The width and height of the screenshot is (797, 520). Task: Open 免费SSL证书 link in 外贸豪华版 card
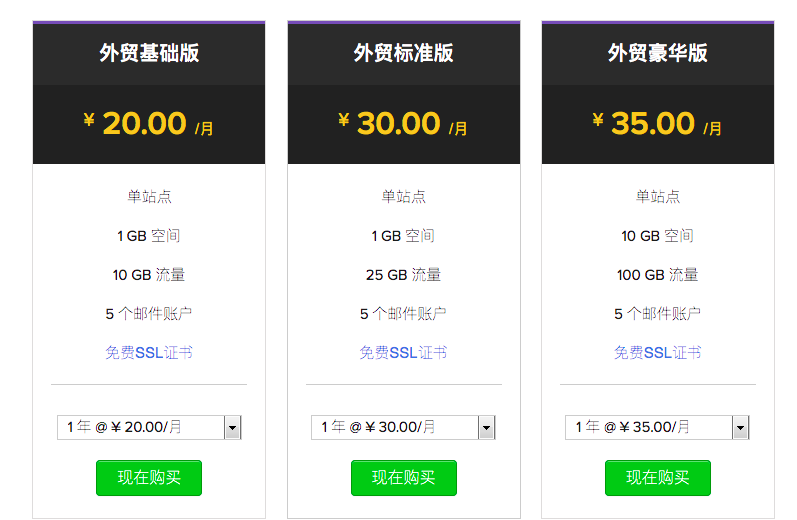click(x=658, y=352)
